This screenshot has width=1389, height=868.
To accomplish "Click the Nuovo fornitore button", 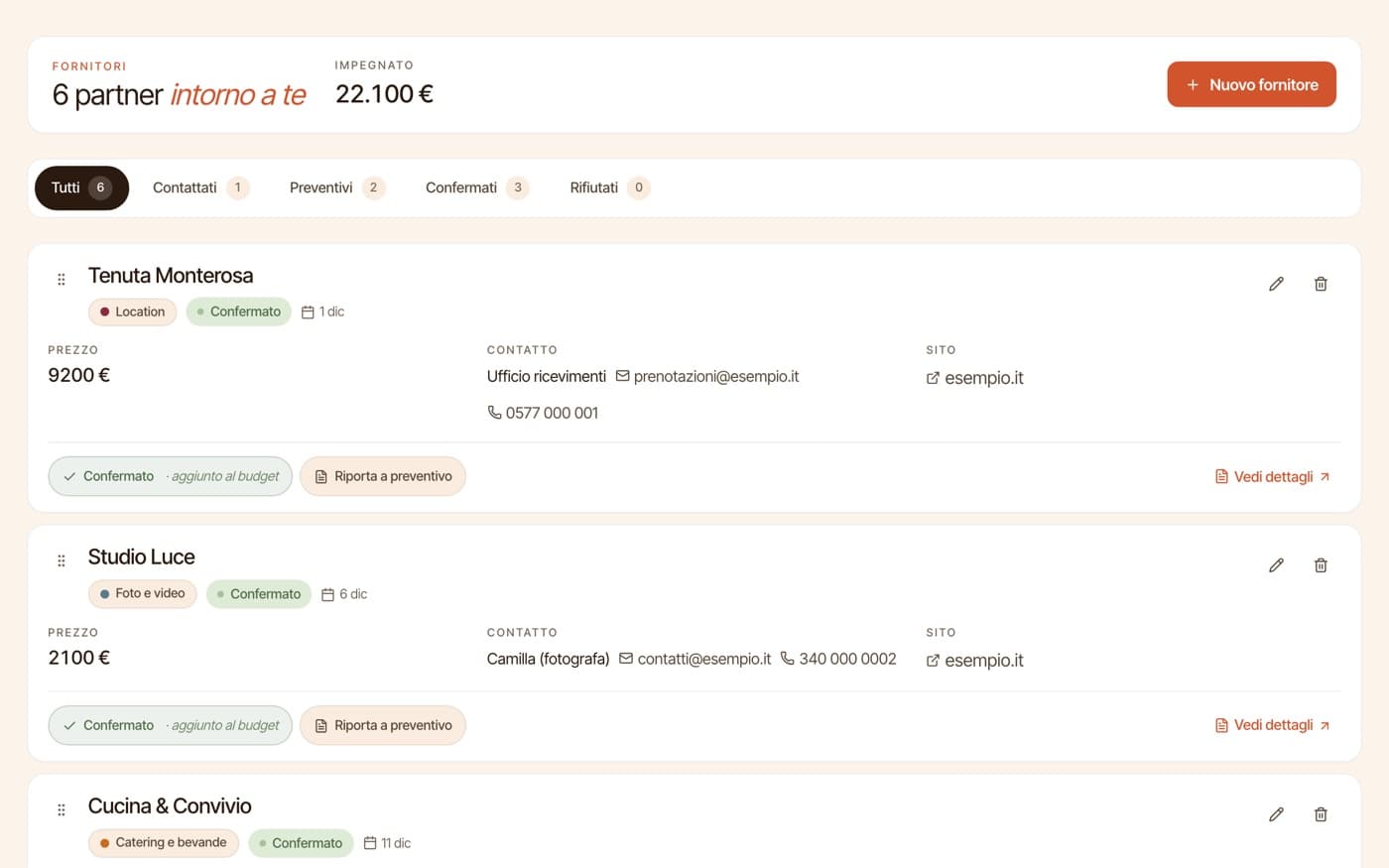I will point(1251,84).
